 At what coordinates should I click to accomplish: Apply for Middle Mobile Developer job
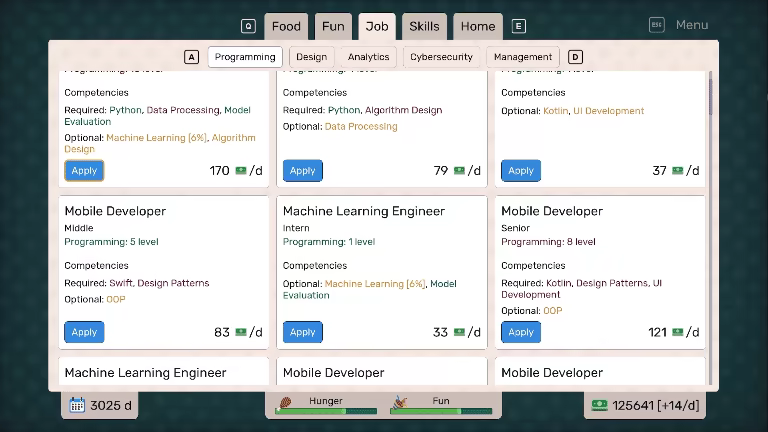[84, 332]
